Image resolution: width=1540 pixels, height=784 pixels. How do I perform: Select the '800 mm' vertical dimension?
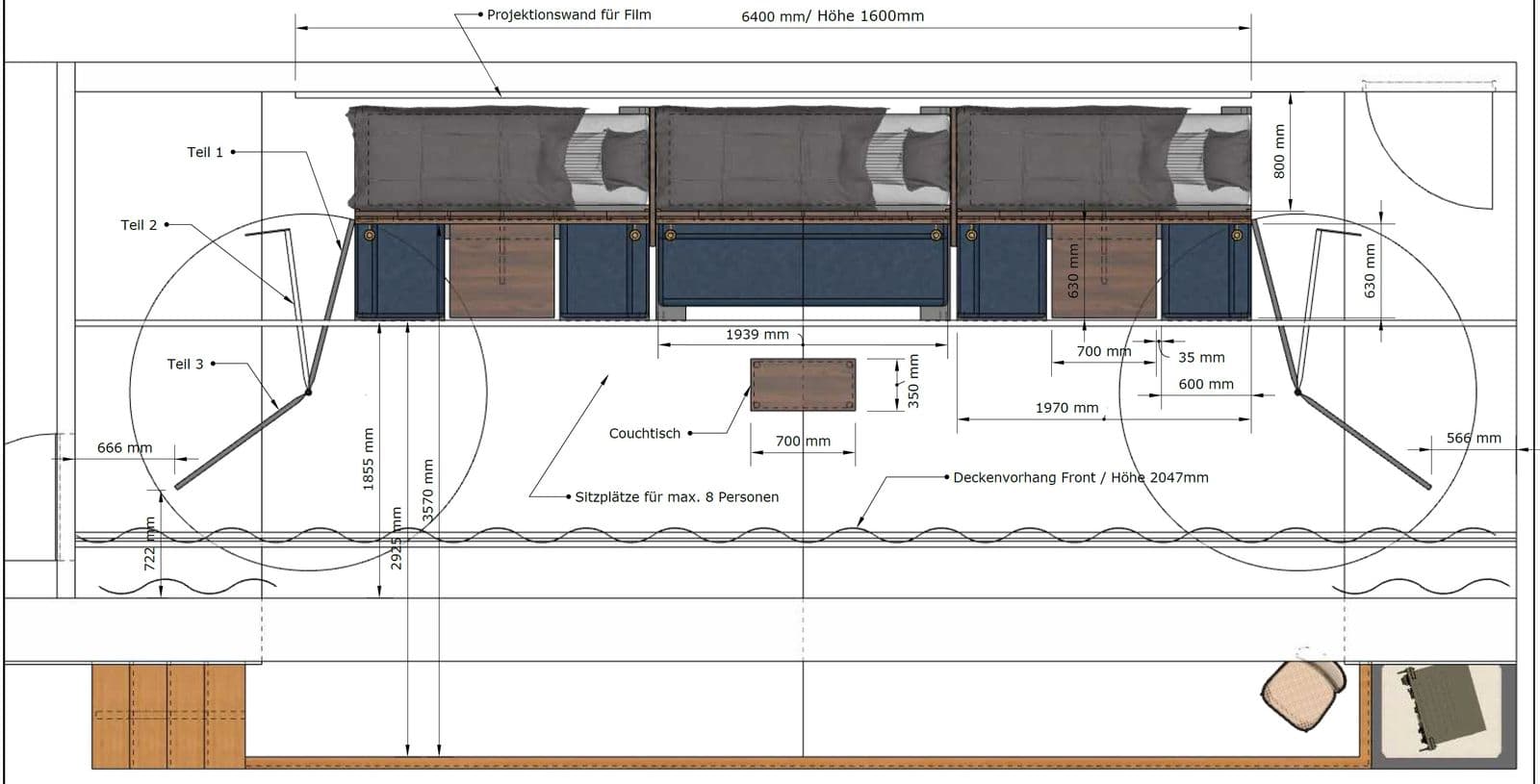[x=1279, y=151]
